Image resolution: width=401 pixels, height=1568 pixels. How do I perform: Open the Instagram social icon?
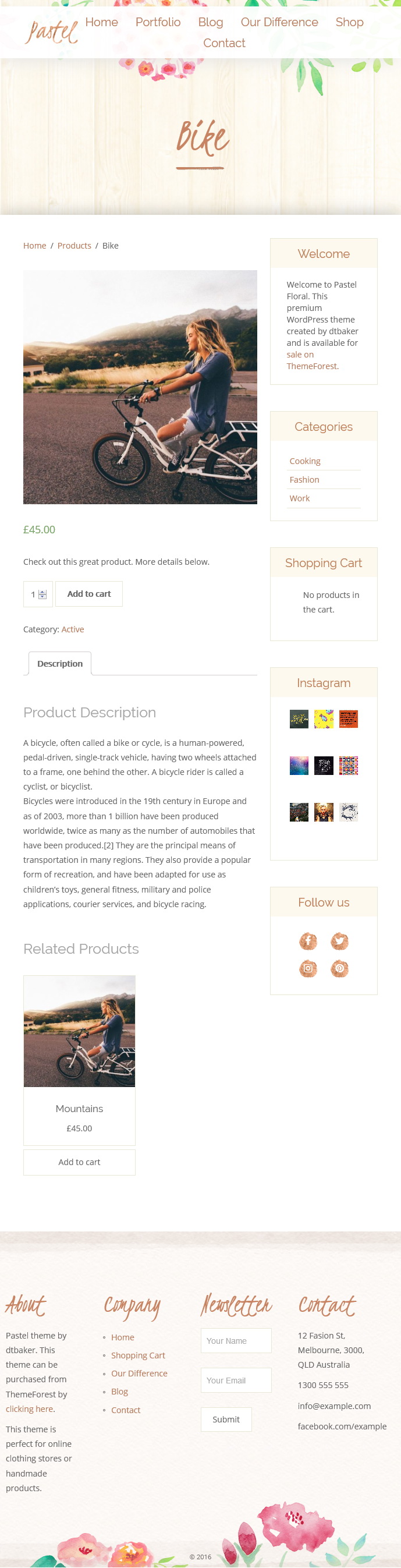[x=308, y=968]
